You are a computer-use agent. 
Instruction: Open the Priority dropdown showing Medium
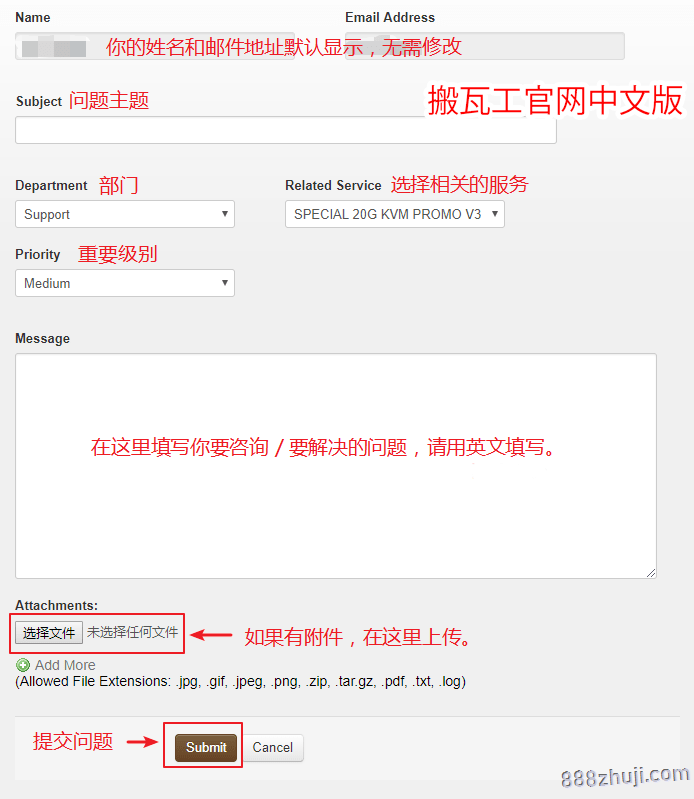pos(125,283)
